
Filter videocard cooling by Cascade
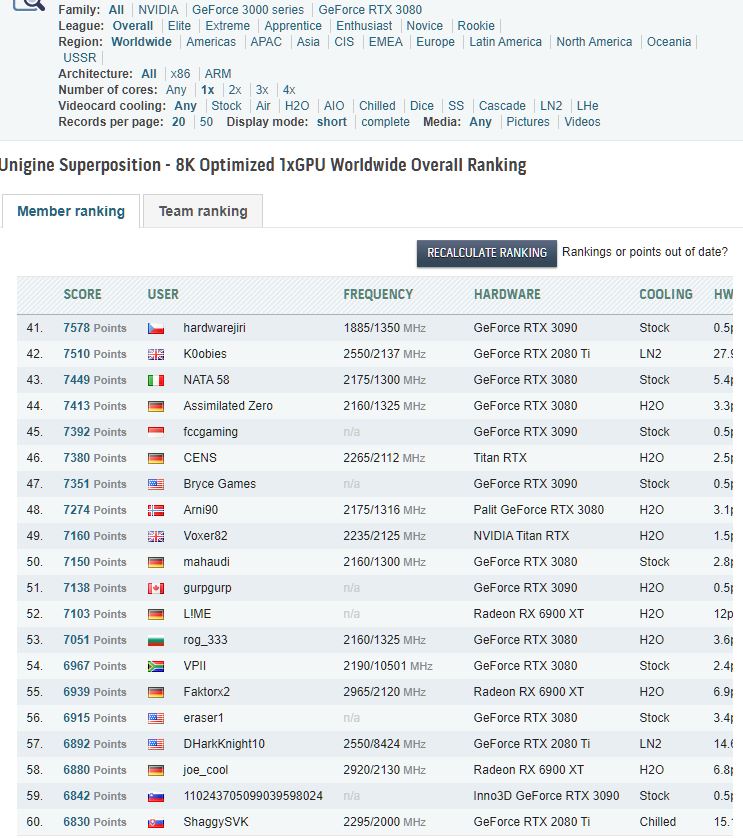[502, 106]
